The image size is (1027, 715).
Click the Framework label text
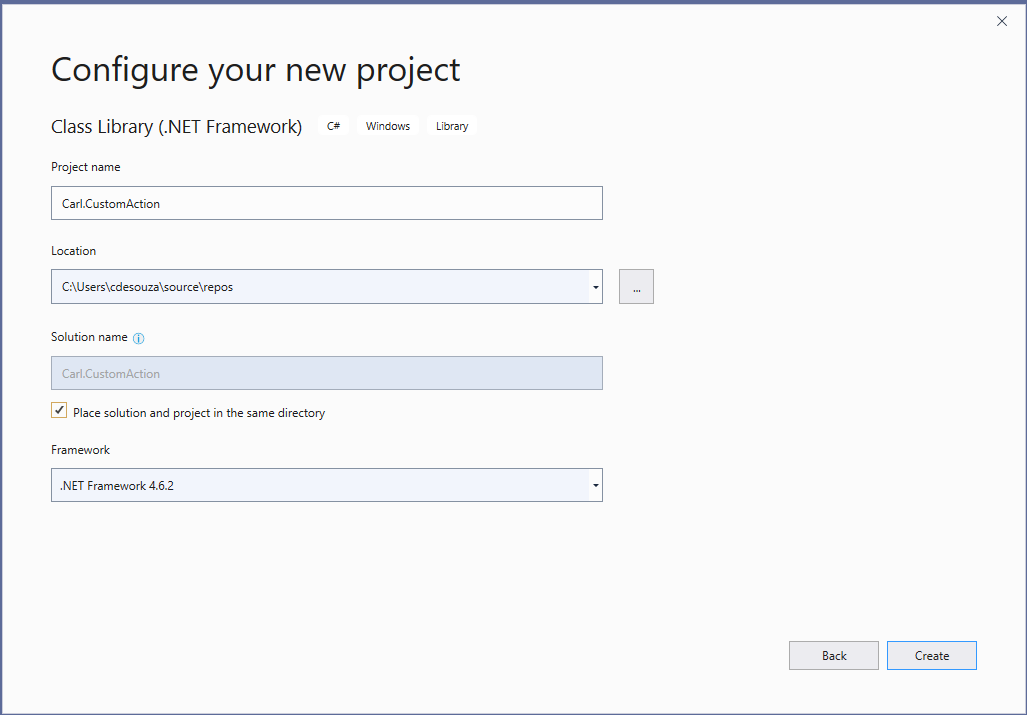click(80, 449)
